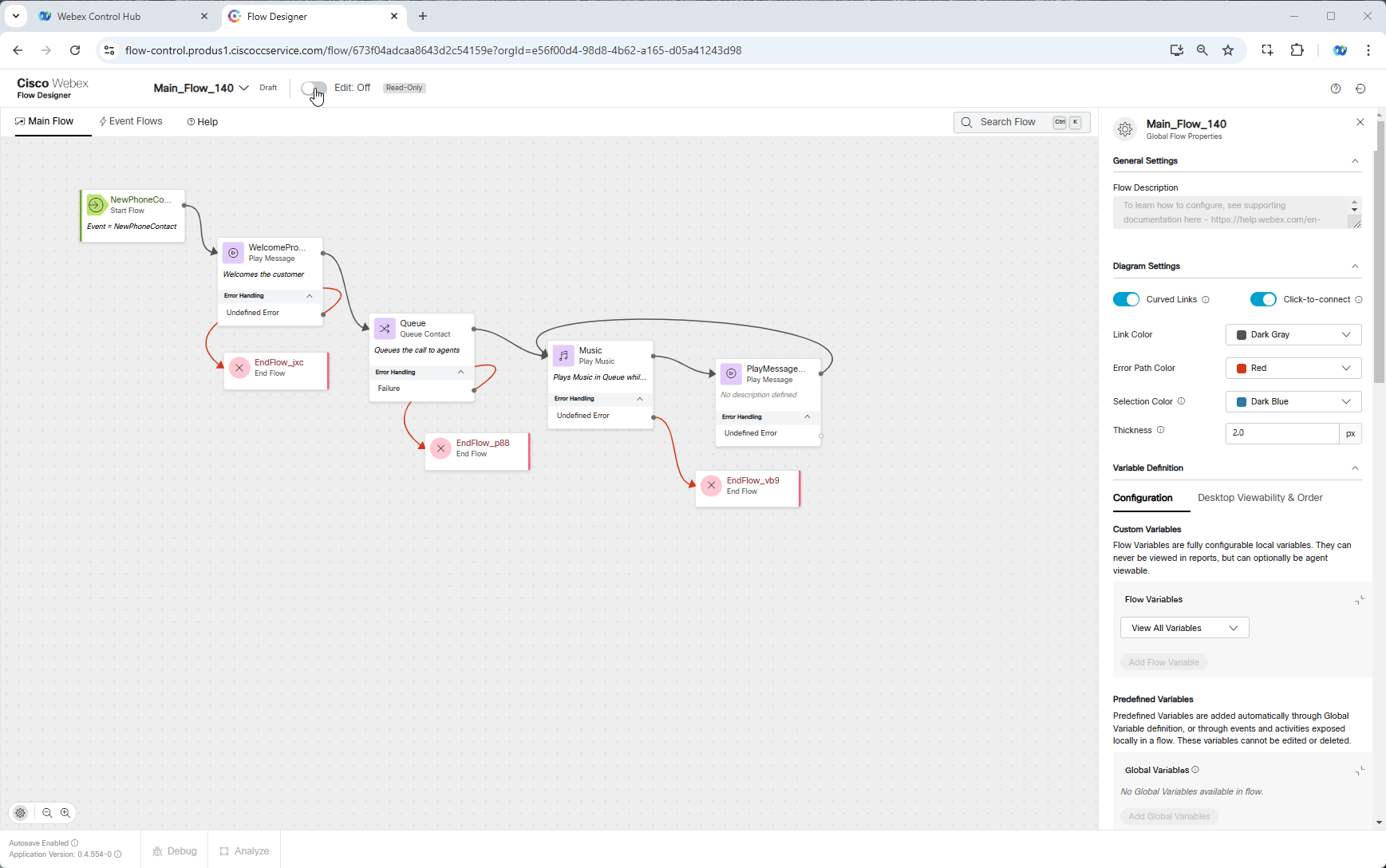Click the Analyze button

pyautogui.click(x=244, y=851)
